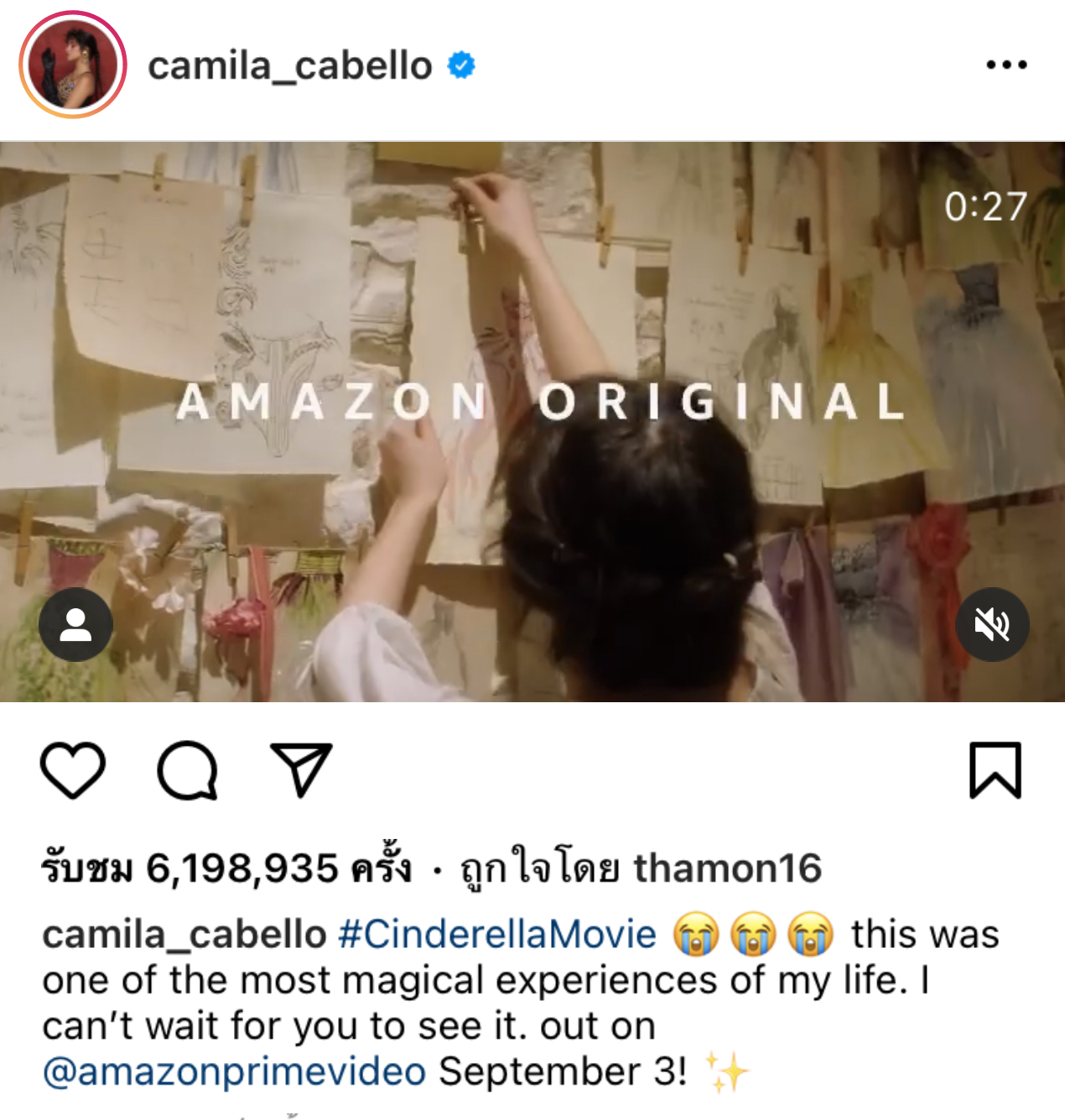View the 6,198,935 views count details
Image resolution: width=1065 pixels, height=1120 pixels.
[x=226, y=867]
